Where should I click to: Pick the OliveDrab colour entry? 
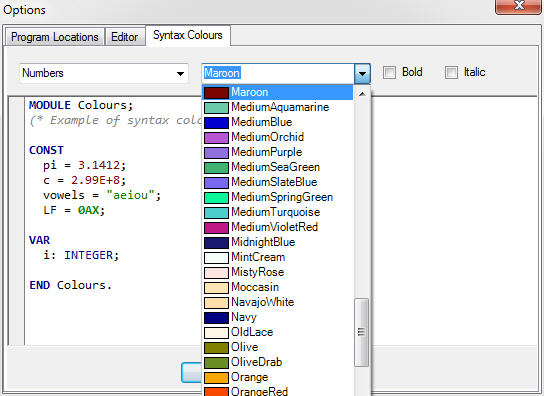click(278, 362)
